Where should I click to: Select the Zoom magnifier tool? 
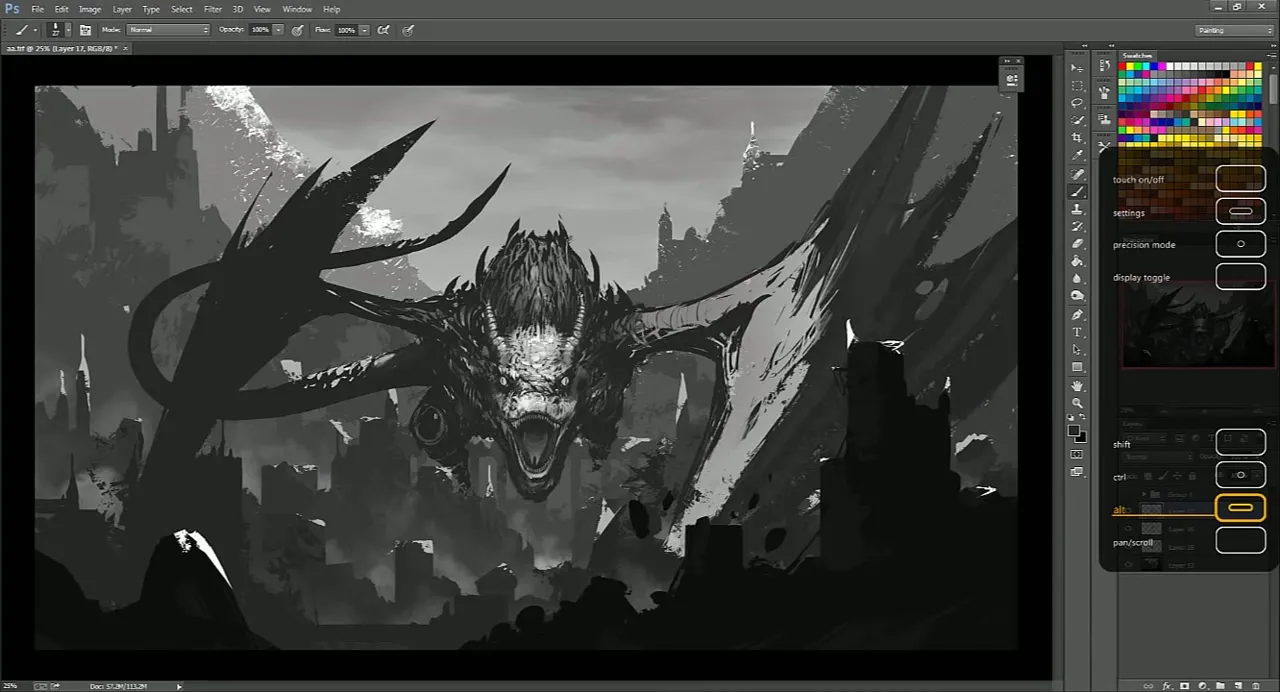pos(1077,403)
